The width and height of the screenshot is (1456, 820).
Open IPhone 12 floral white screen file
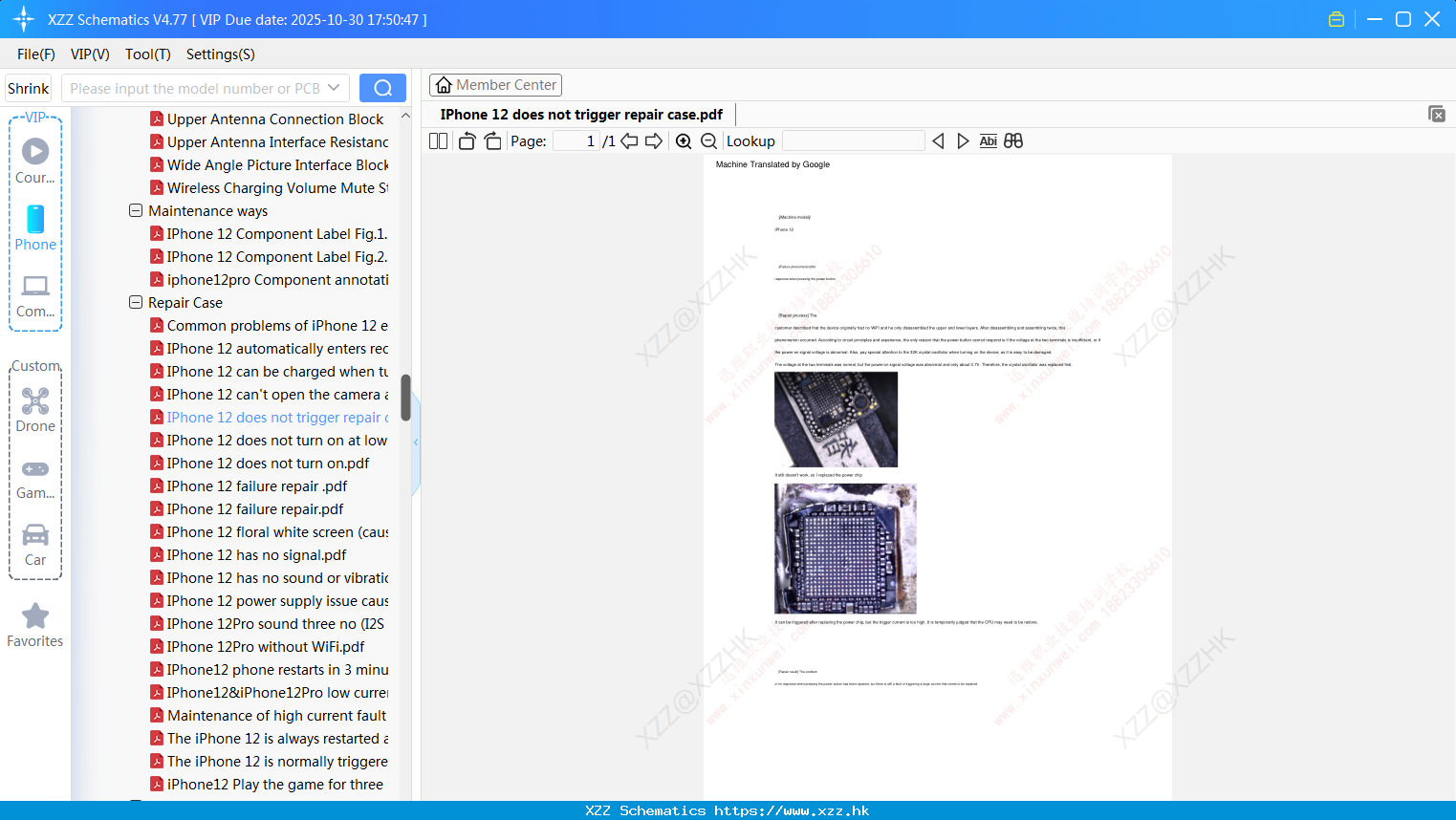pos(270,531)
